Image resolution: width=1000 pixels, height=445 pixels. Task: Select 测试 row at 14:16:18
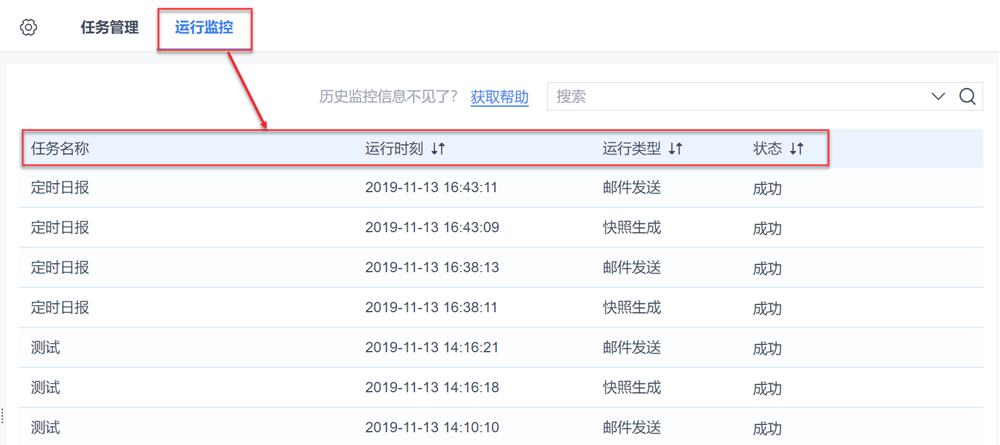coord(46,388)
